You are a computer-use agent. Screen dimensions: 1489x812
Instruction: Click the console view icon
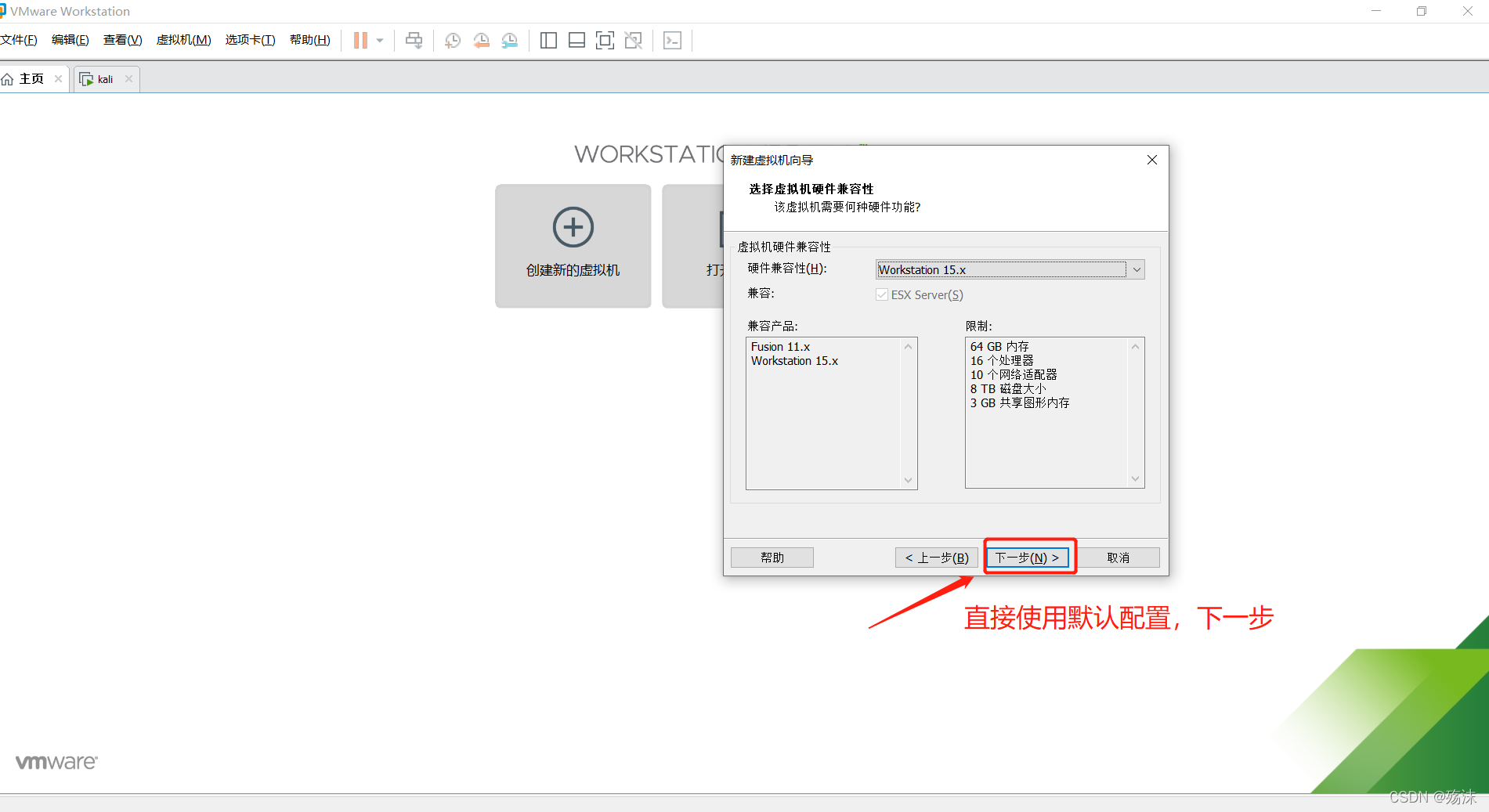(x=672, y=41)
